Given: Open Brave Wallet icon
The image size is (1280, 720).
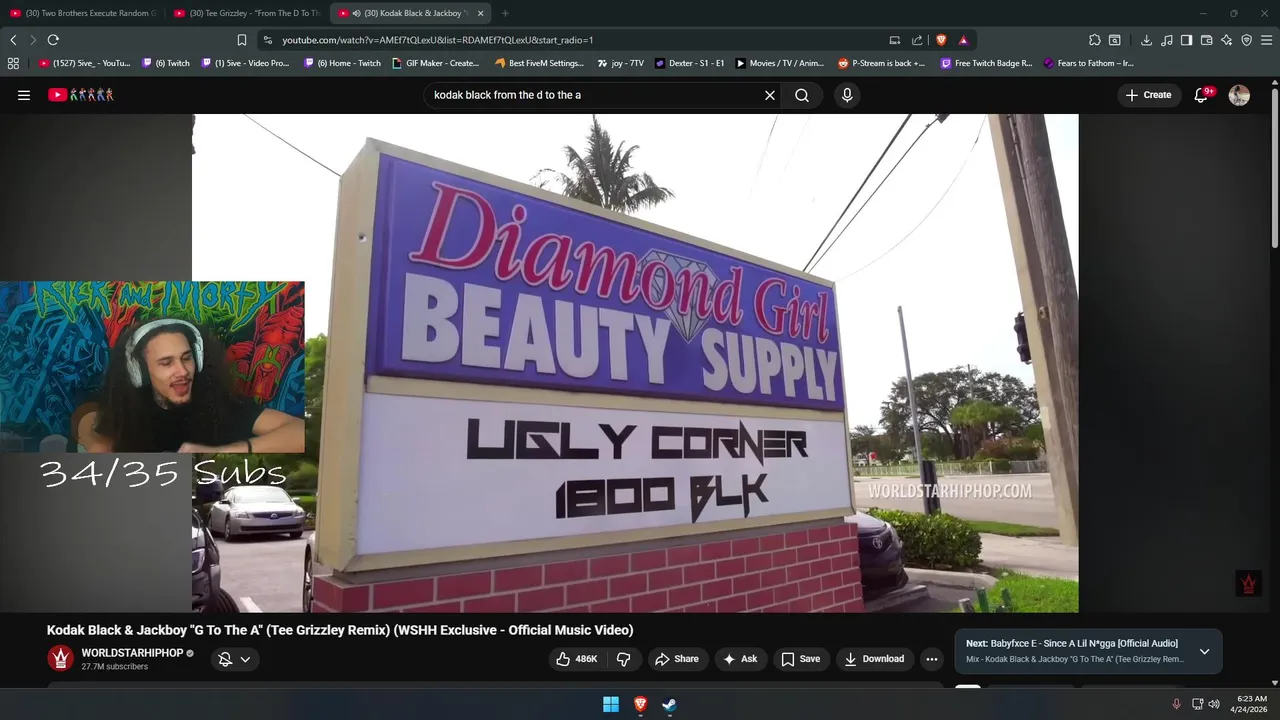Looking at the screenshot, I should click(1206, 40).
